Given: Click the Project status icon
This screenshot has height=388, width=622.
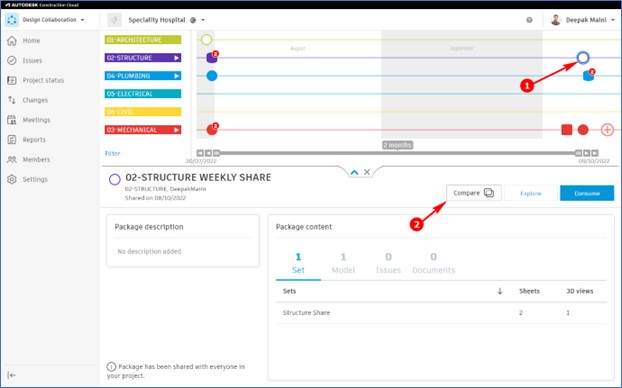Looking at the screenshot, I should (x=12, y=80).
